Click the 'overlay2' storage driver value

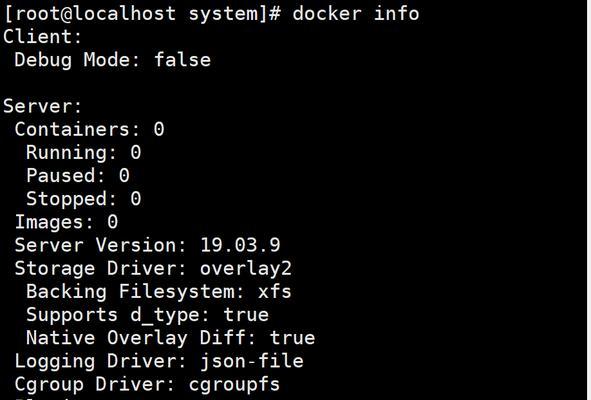coord(246,269)
